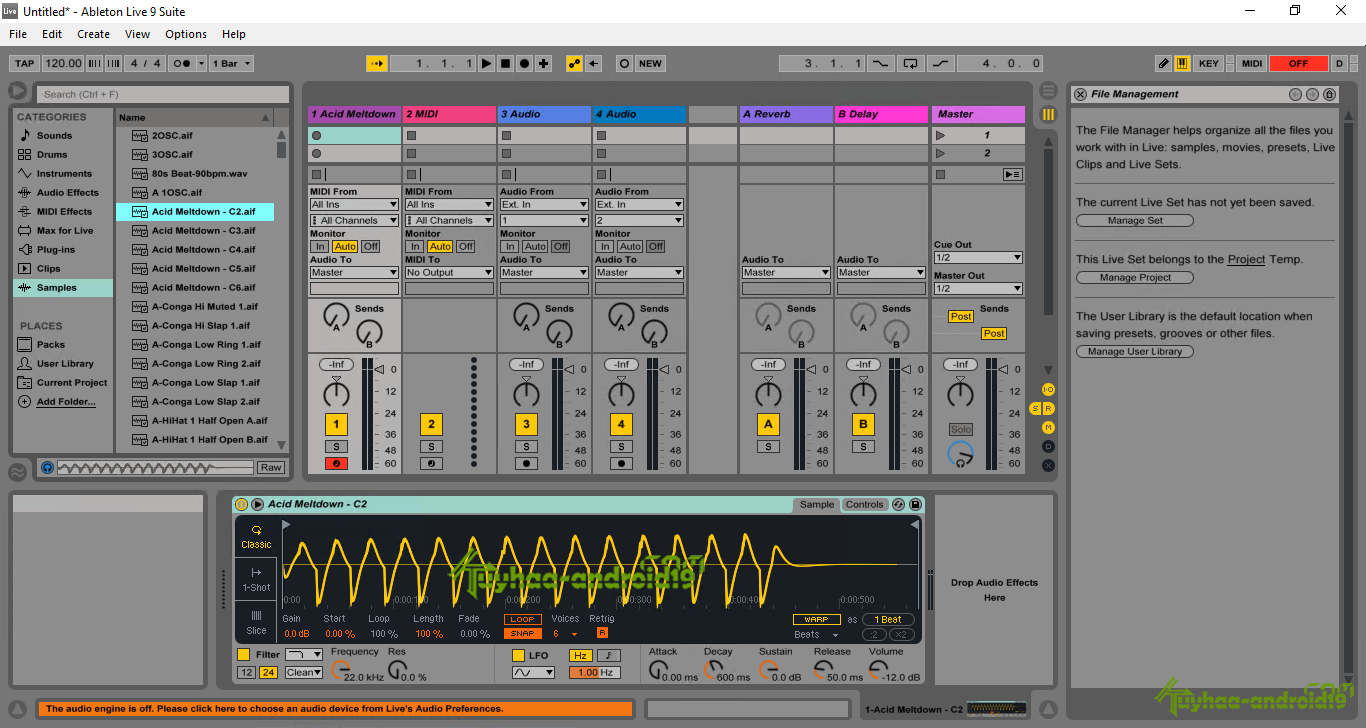
Task: Open the File menu
Action: coord(18,34)
